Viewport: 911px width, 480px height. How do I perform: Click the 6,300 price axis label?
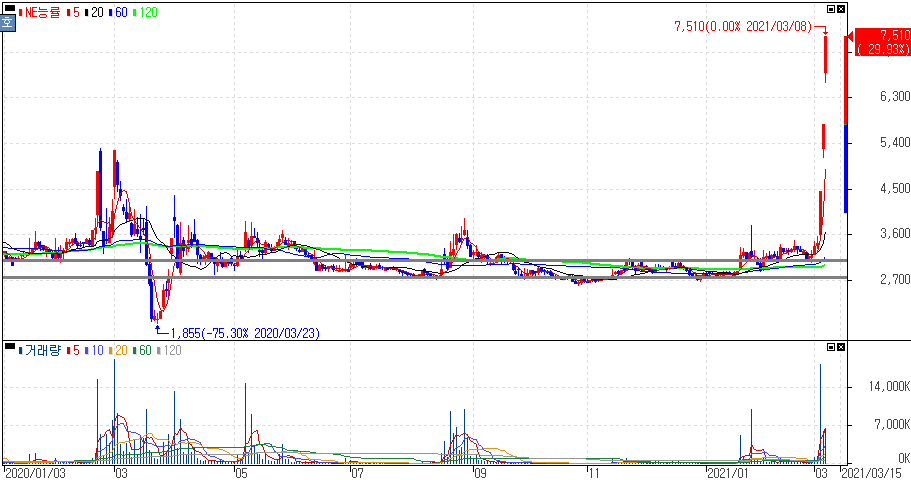[x=895, y=96]
